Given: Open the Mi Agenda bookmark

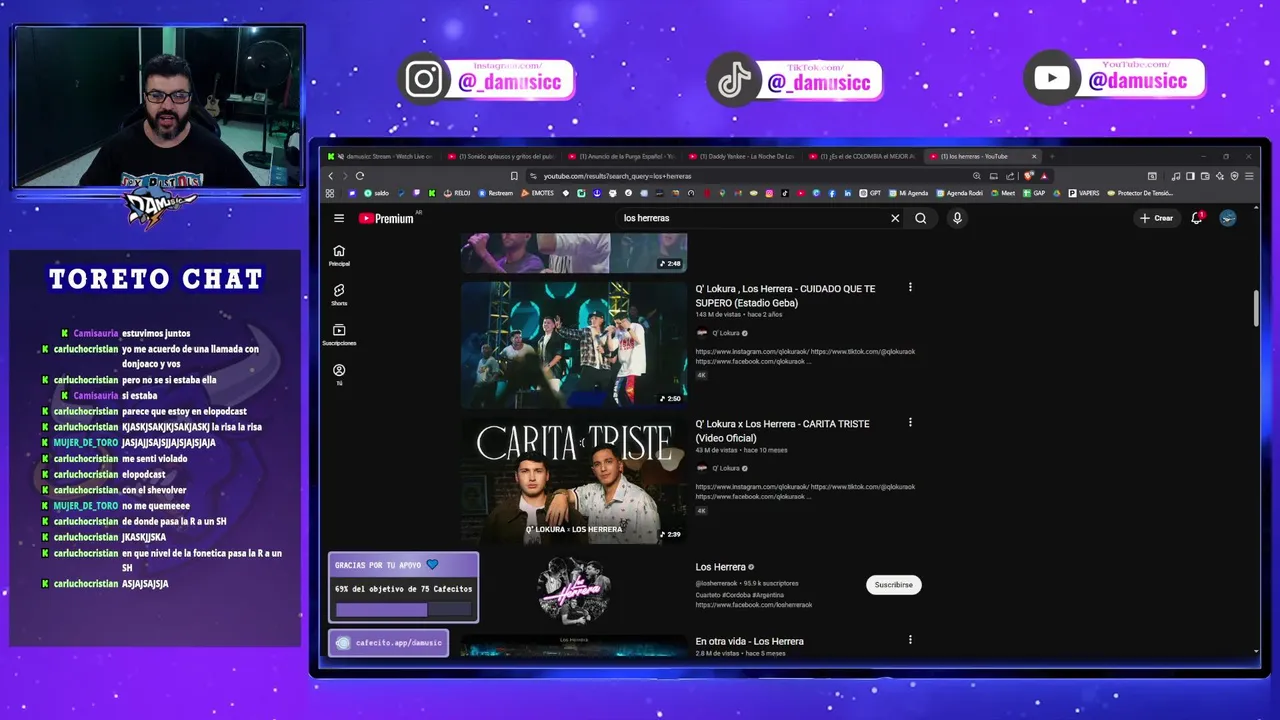Looking at the screenshot, I should (908, 193).
